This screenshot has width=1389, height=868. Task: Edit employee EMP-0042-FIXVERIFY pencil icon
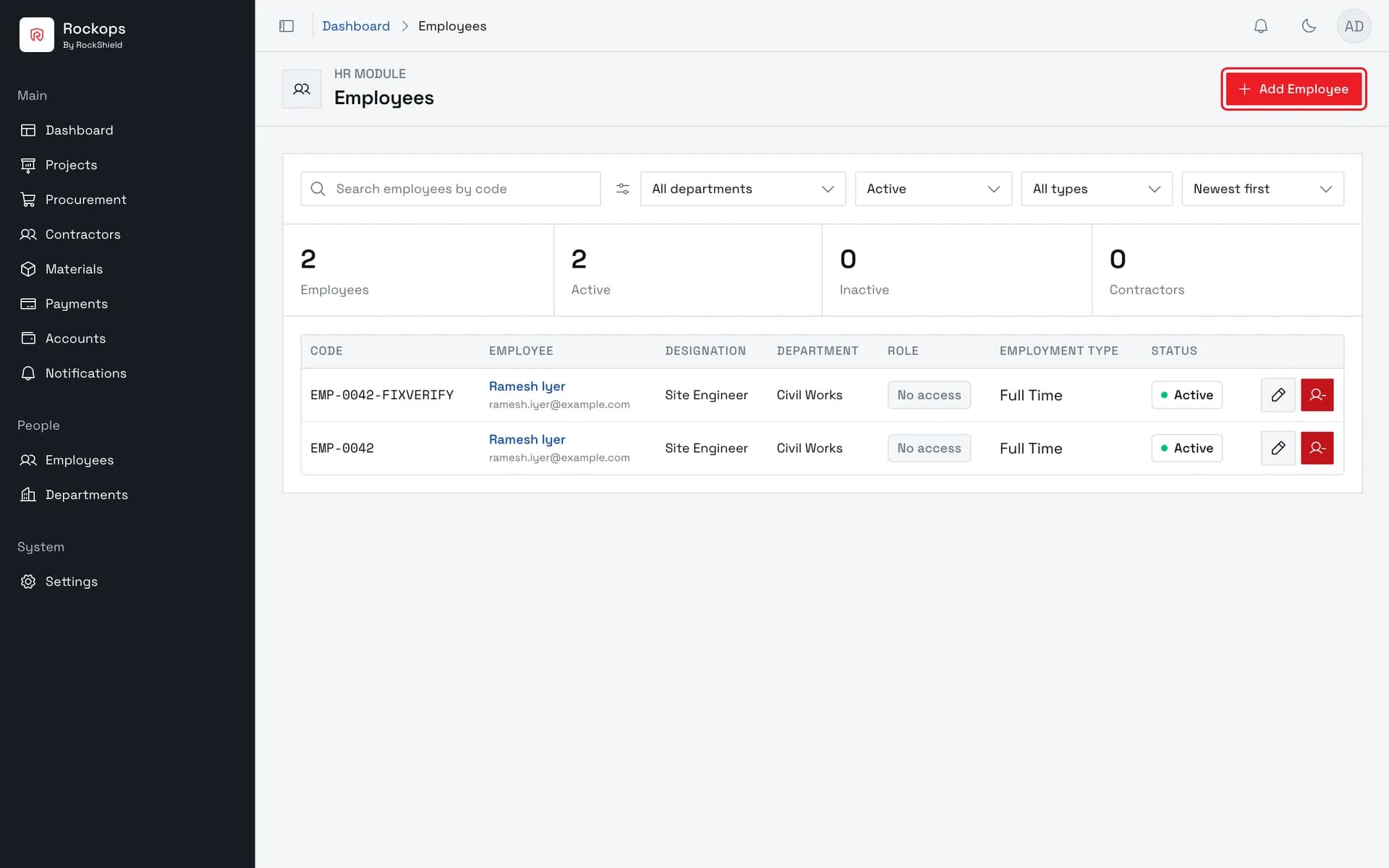pos(1278,395)
